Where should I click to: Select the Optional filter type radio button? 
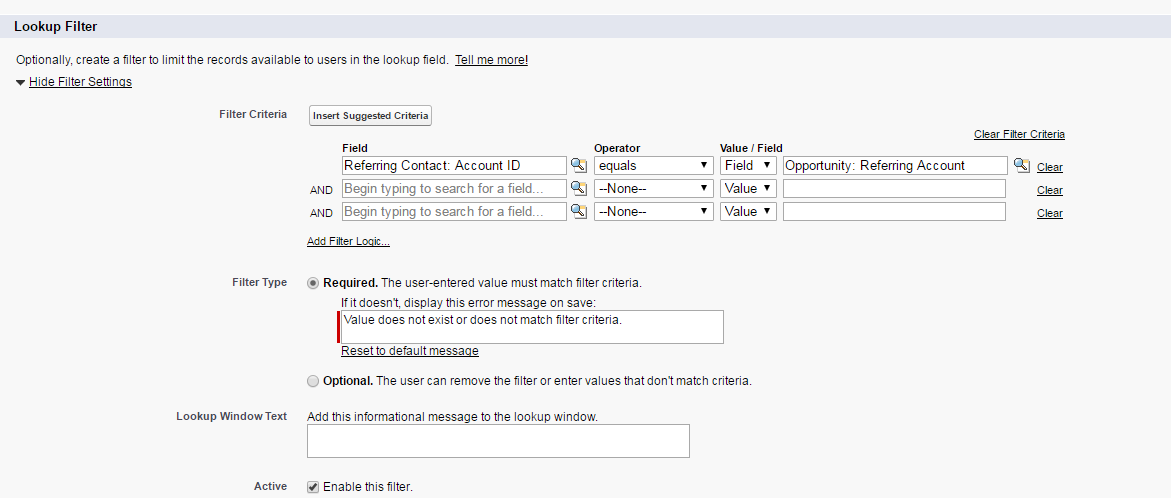(x=314, y=381)
